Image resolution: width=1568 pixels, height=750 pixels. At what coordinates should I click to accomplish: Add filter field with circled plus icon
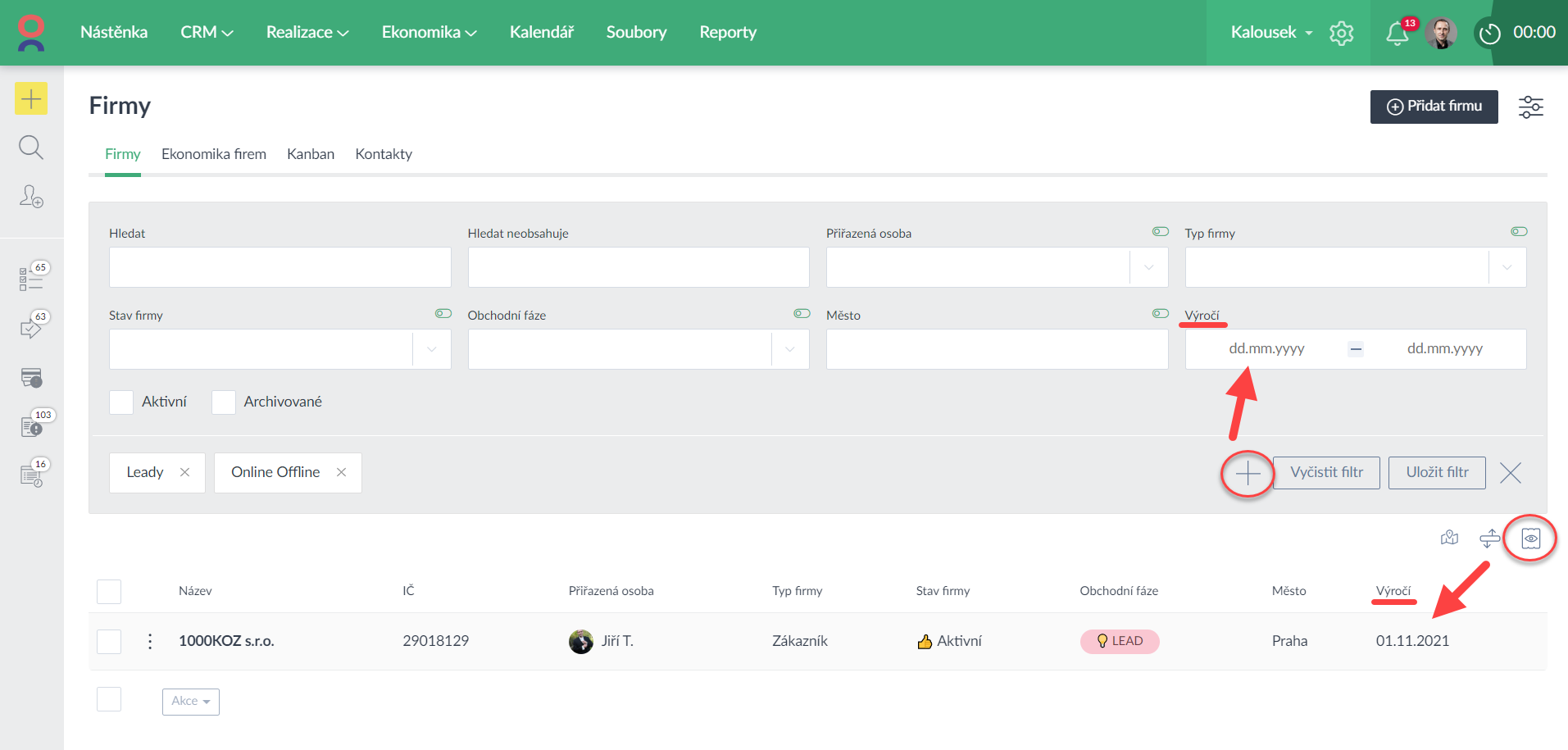tap(1247, 473)
